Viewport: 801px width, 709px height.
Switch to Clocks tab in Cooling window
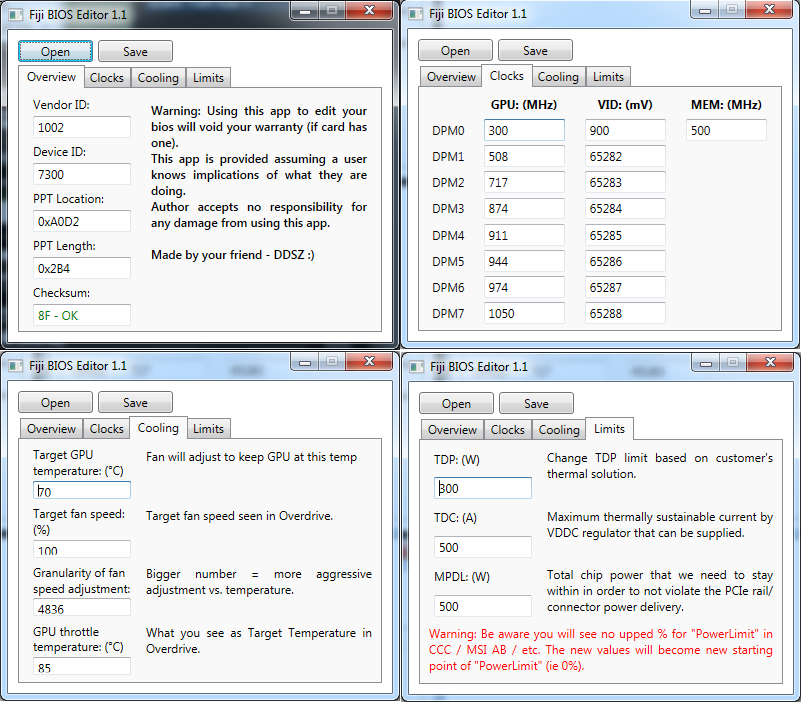tap(107, 429)
